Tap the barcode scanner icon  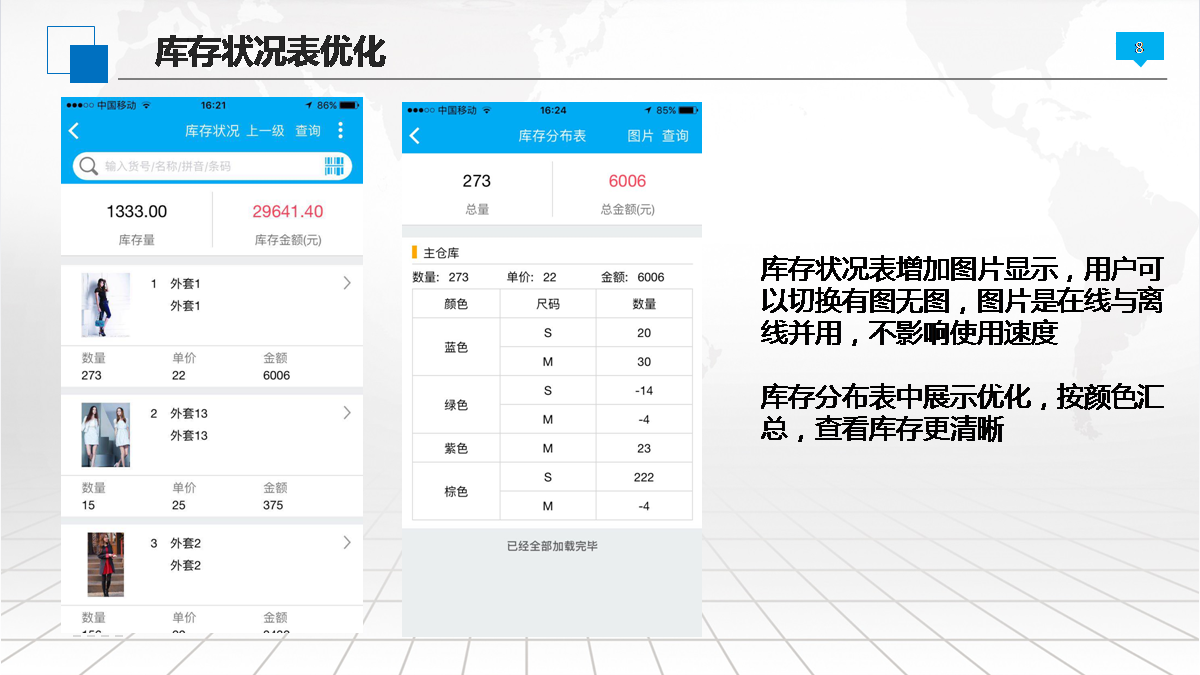[x=334, y=166]
